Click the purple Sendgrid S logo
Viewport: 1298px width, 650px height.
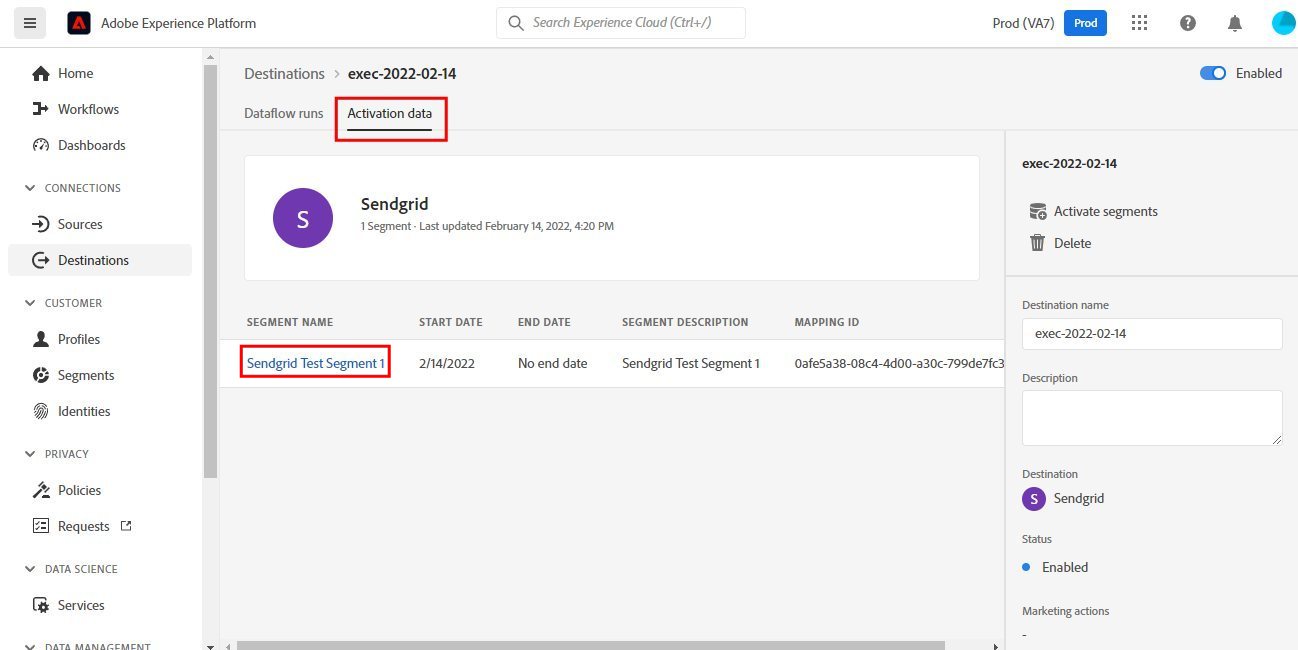(303, 218)
